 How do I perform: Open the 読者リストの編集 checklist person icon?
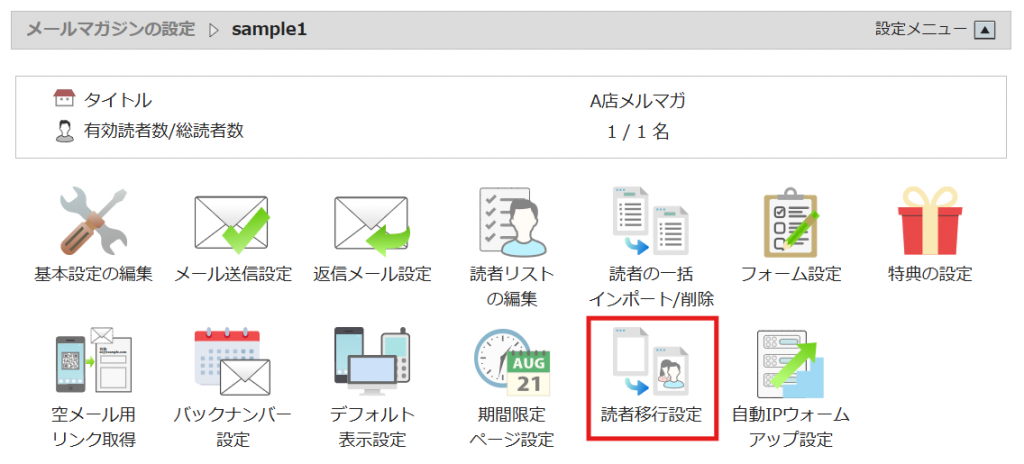click(511, 222)
